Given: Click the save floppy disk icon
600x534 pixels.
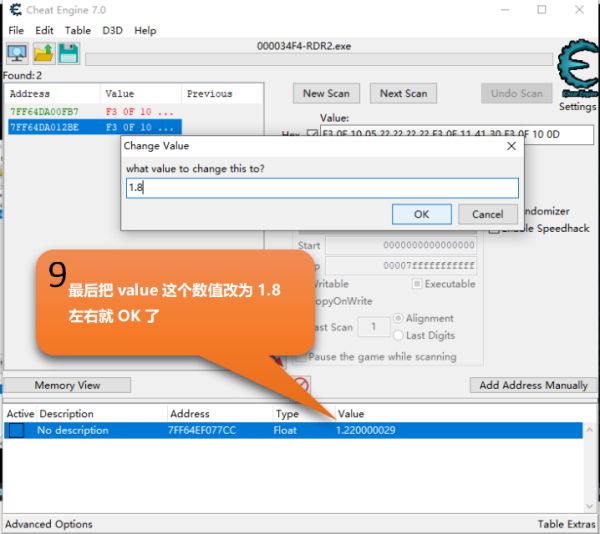Looking at the screenshot, I should pos(68,54).
